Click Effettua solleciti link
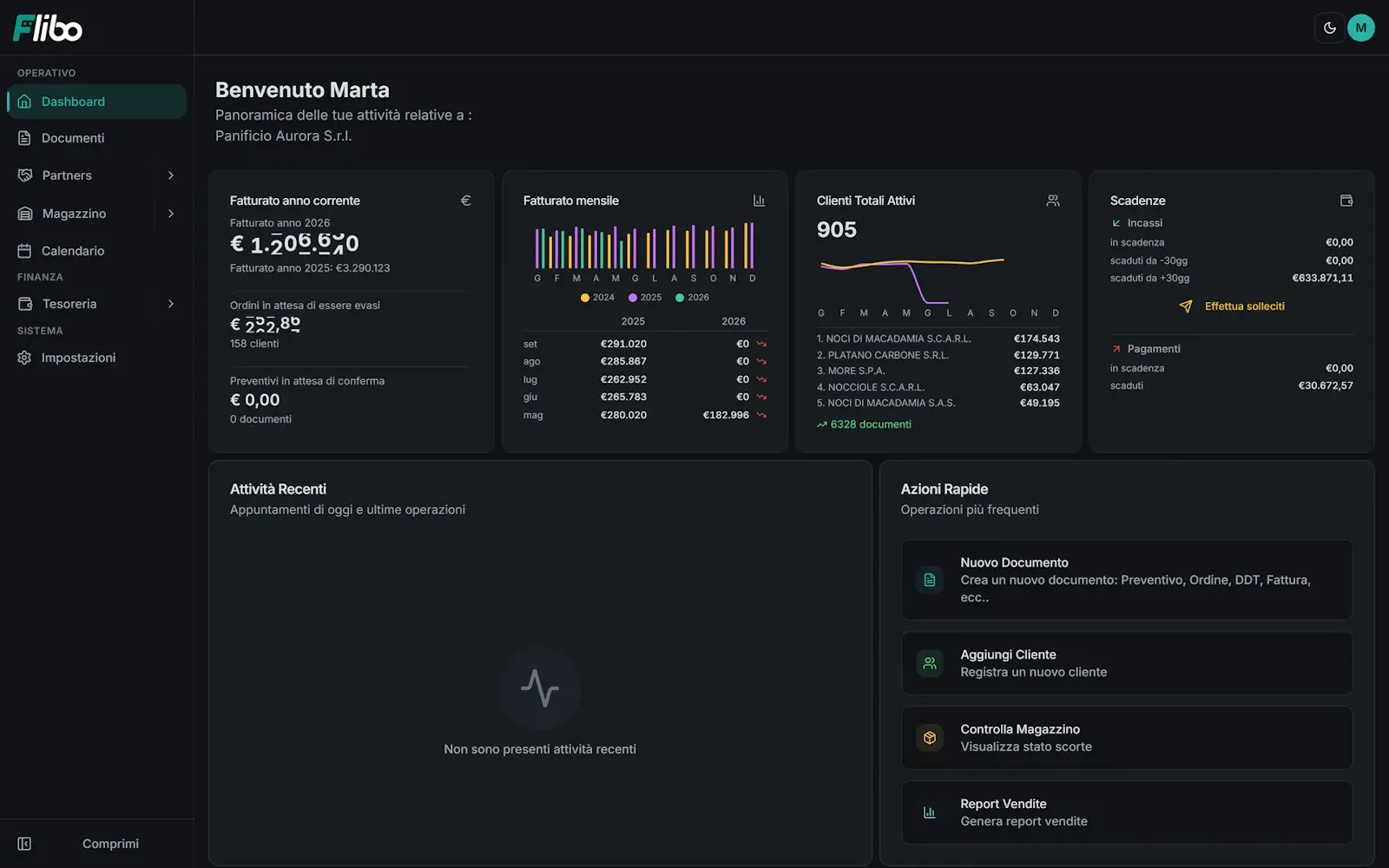Screen dimensions: 1389x868 click(1232, 306)
